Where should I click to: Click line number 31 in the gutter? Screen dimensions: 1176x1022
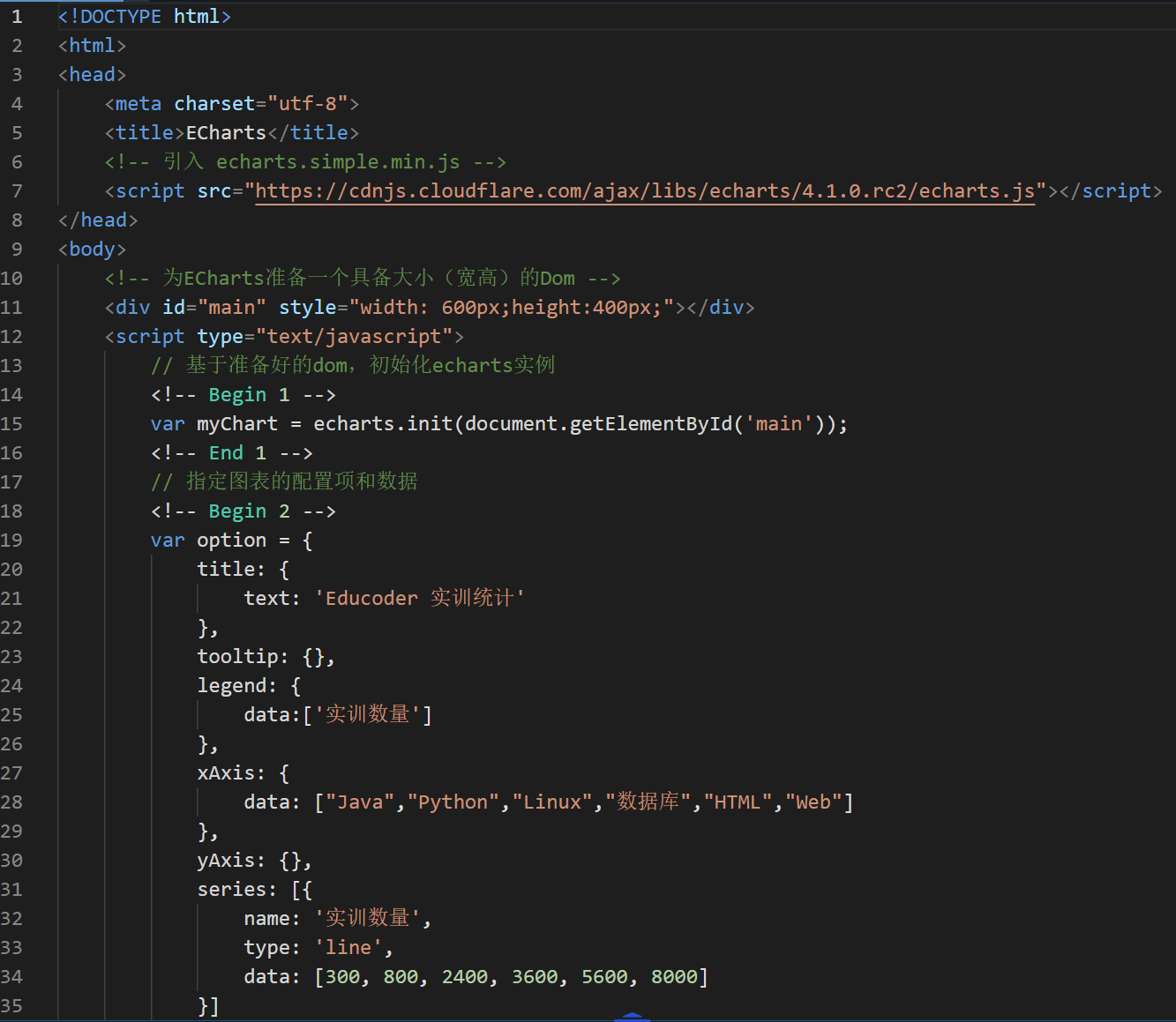11,890
